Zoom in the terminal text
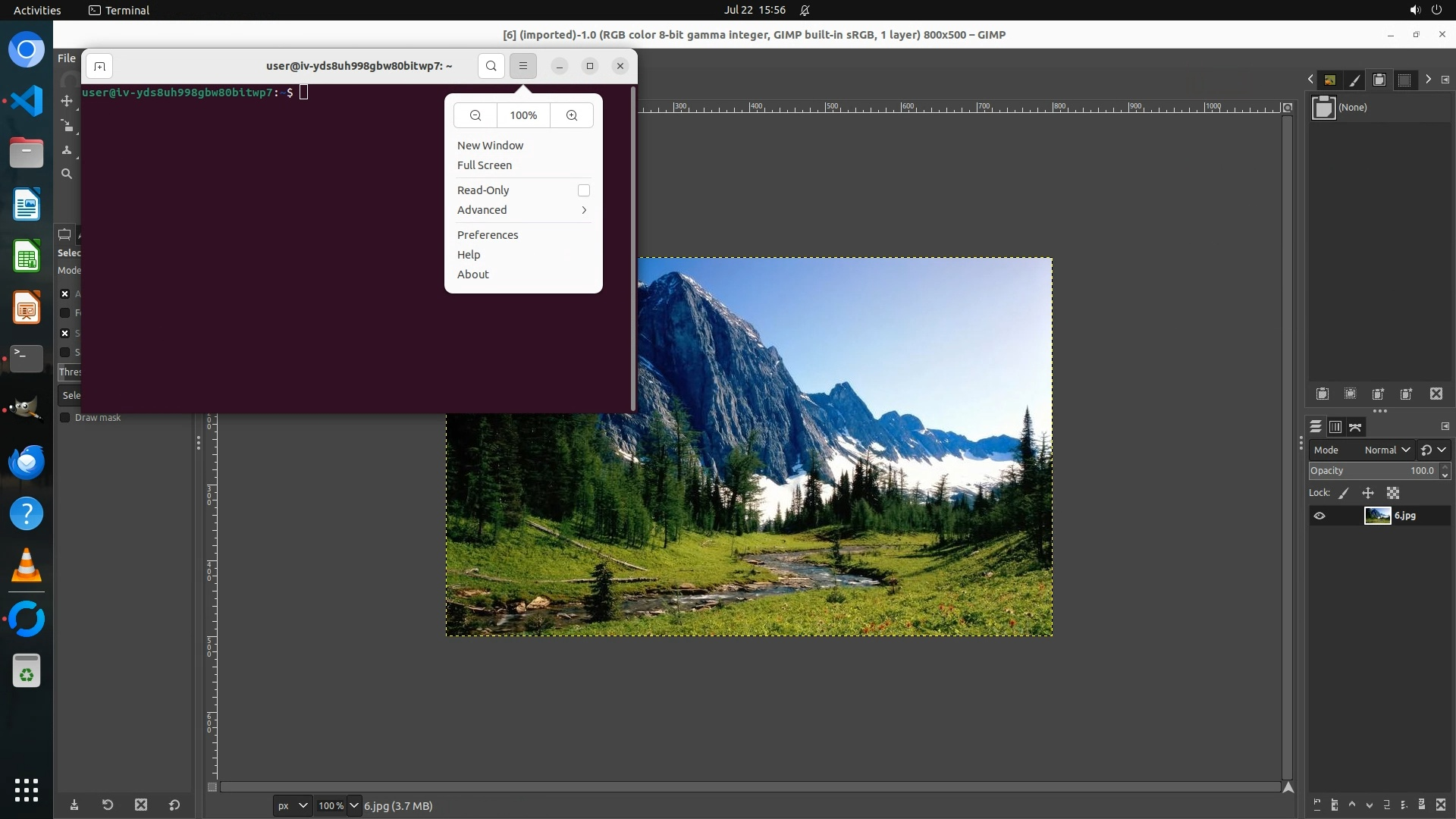The height and width of the screenshot is (819, 1456). [572, 115]
